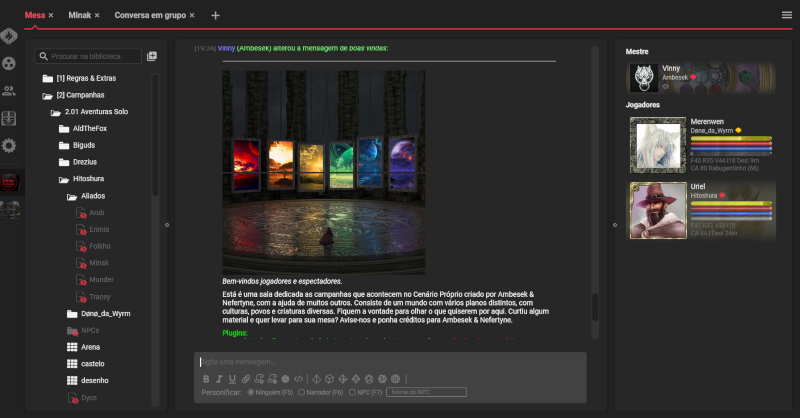The height and width of the screenshot is (418, 800).
Task: Open the treasure chest sidebar icon
Action: [x=9, y=118]
